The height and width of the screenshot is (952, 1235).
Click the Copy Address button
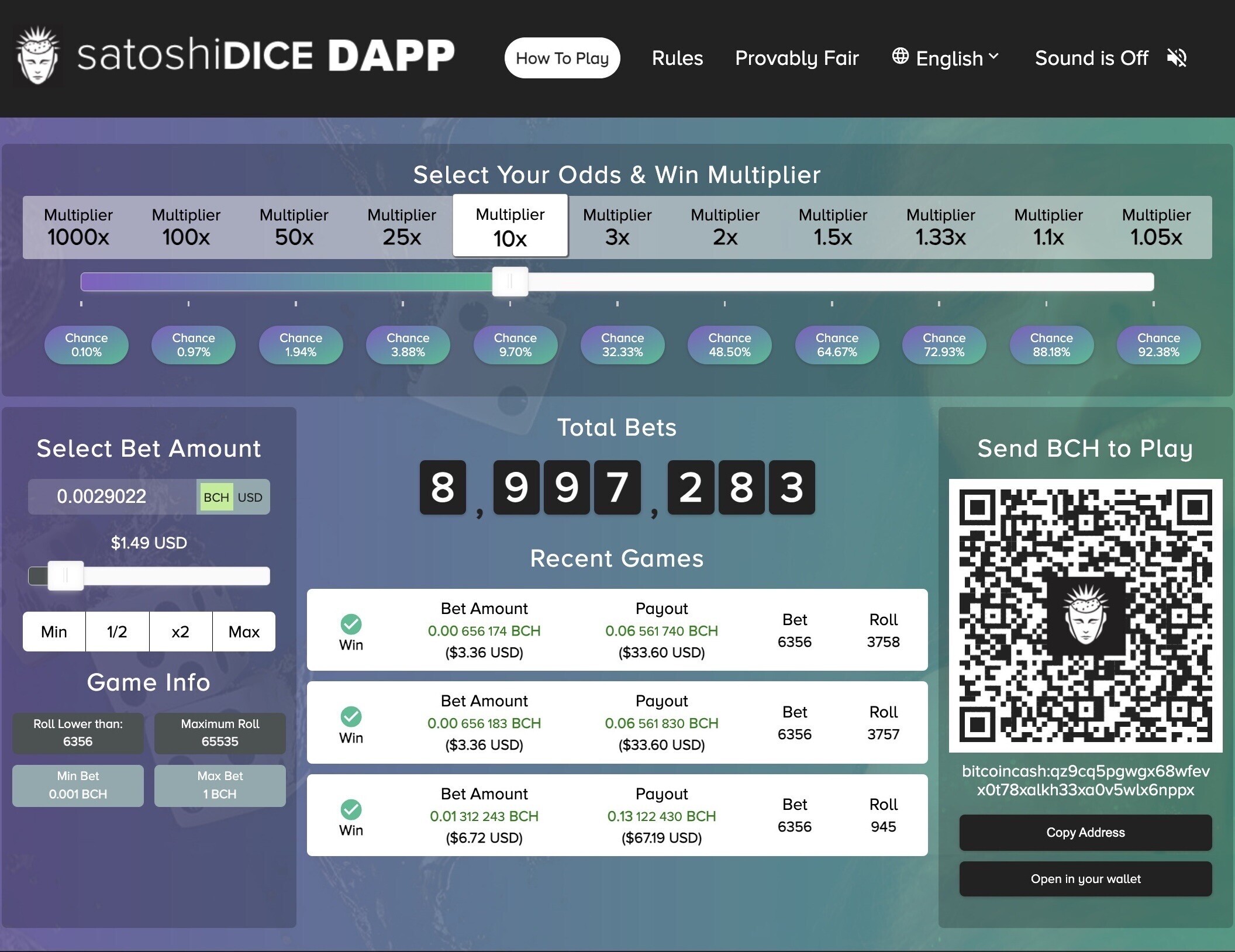point(1085,832)
